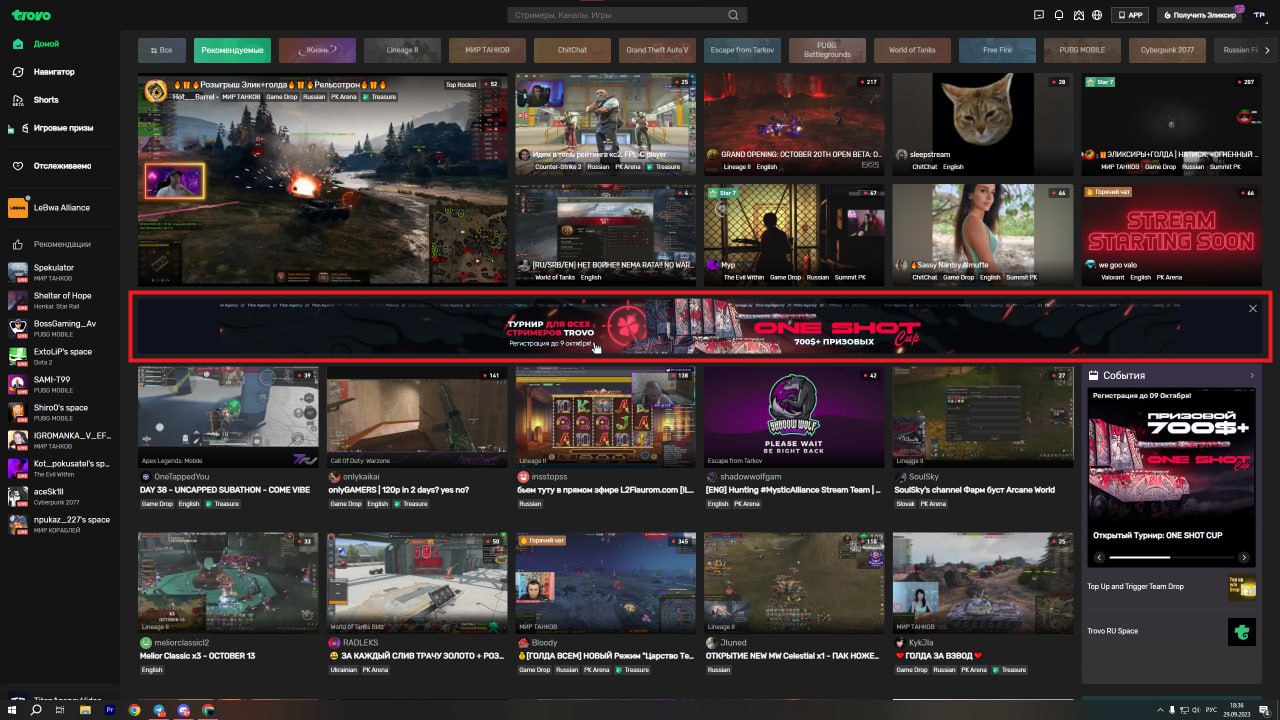Click the Trovo logo
Screen dimensions: 1280x720
tap(31, 15)
